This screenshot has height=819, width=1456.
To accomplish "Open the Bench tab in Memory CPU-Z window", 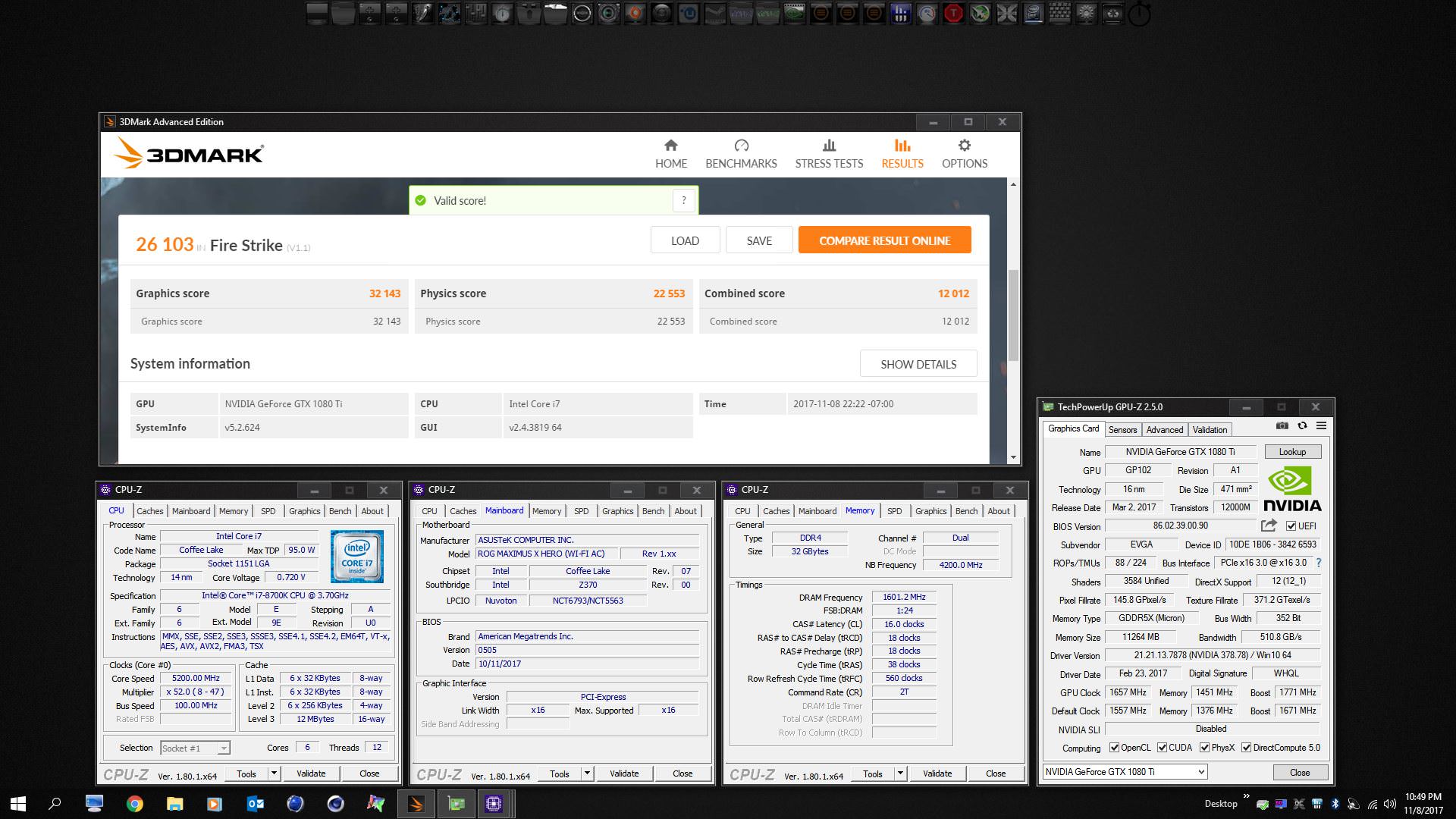I will pos(966,511).
